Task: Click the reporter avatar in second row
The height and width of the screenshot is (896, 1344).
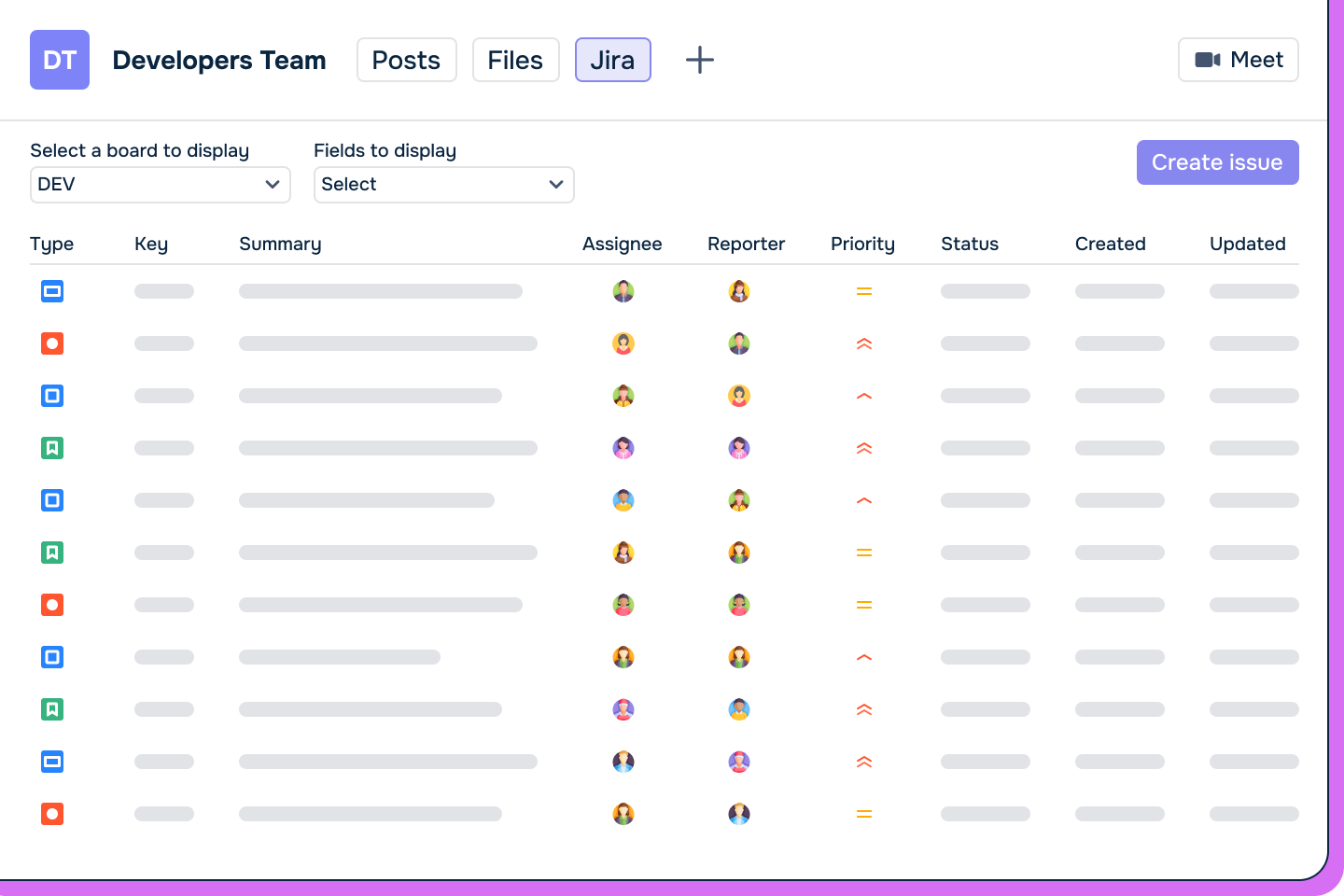Action: 739,343
